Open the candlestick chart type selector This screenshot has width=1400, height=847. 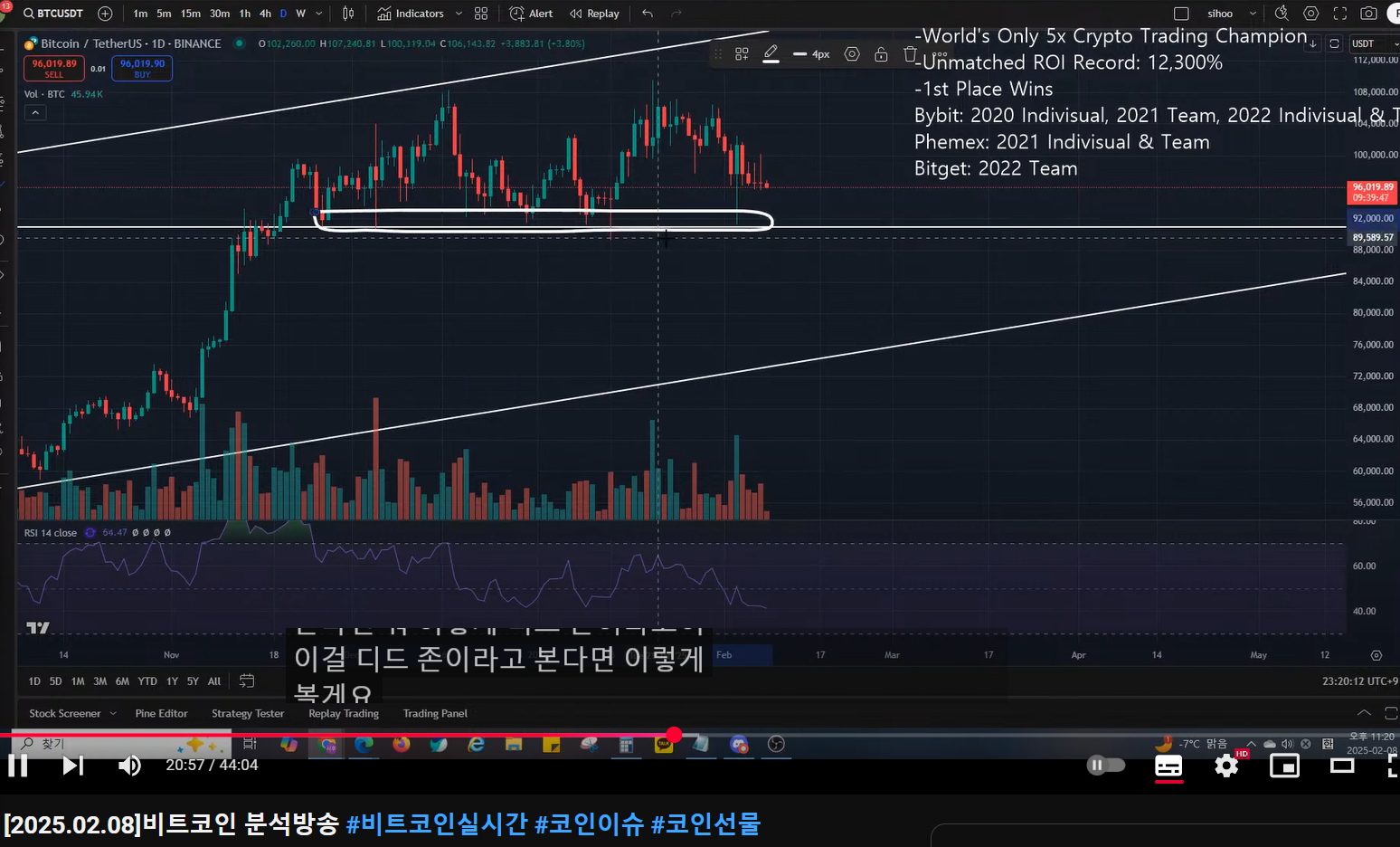[348, 14]
